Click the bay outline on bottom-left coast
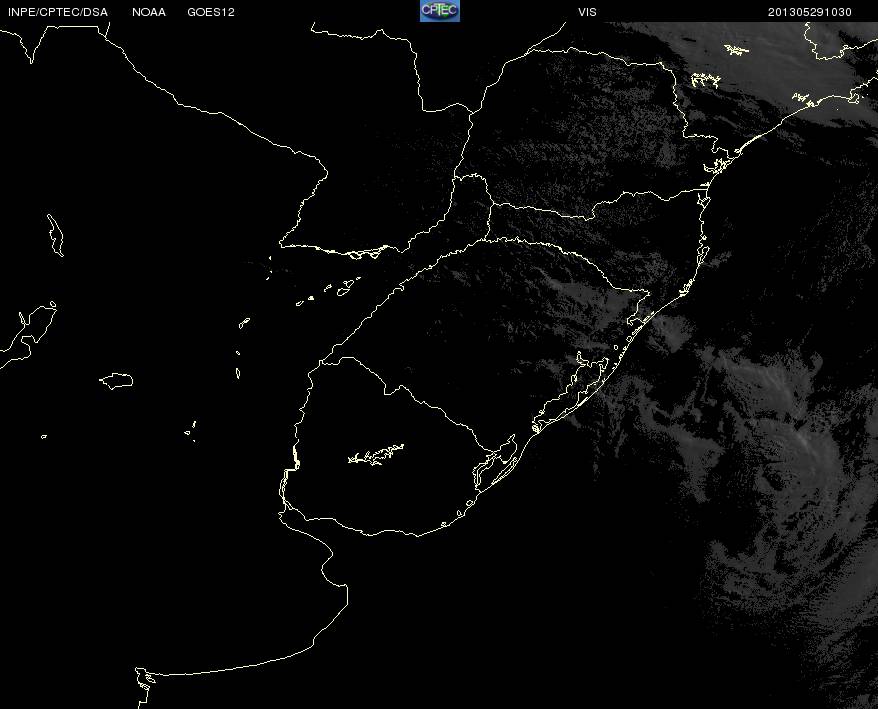The width and height of the screenshot is (878, 709). point(144,687)
